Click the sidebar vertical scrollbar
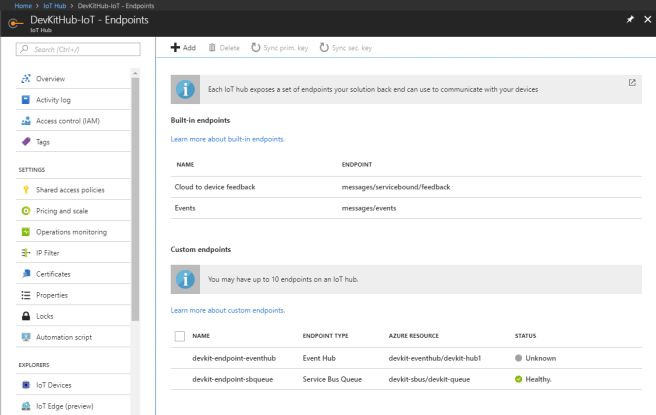Viewport: 656px width, 415px height. [136, 200]
